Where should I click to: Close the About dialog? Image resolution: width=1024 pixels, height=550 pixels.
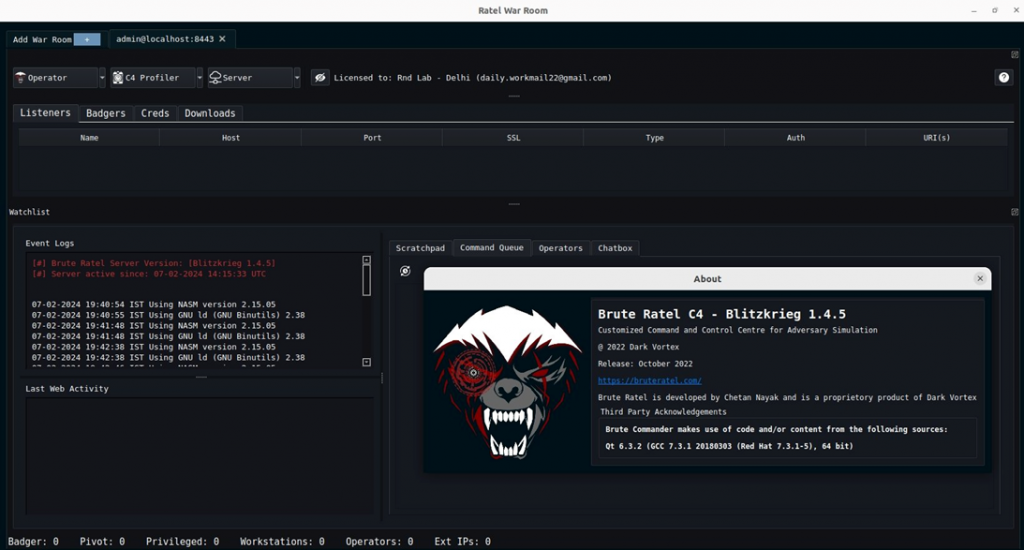tap(980, 278)
